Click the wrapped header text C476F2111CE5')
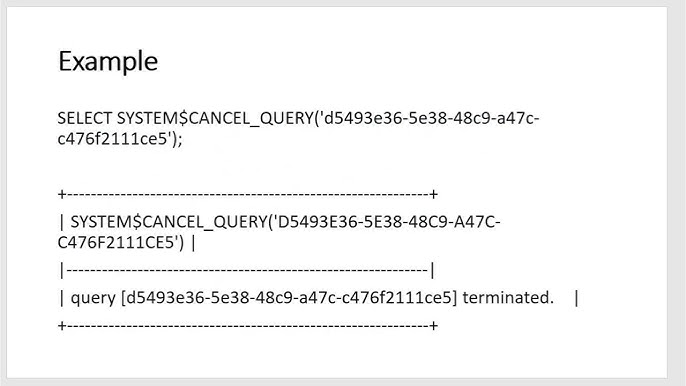The width and height of the screenshot is (686, 386). coord(121,242)
